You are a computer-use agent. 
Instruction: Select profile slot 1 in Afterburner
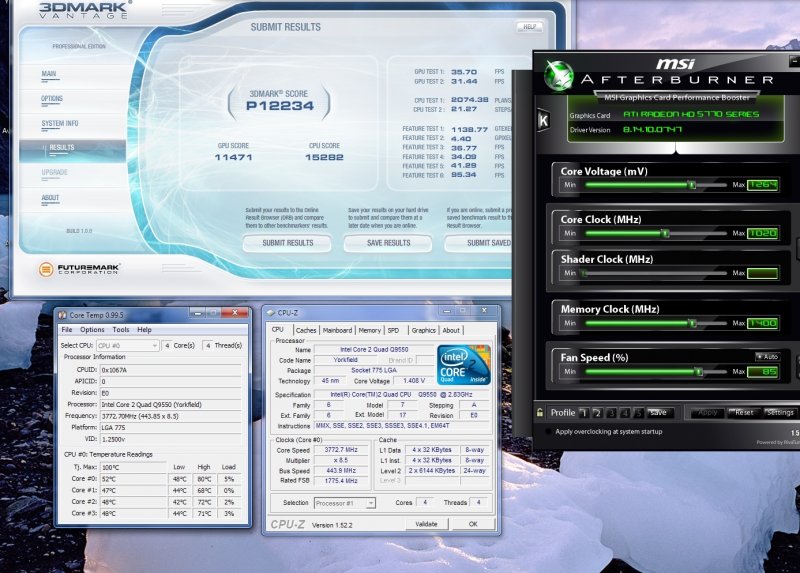[584, 412]
